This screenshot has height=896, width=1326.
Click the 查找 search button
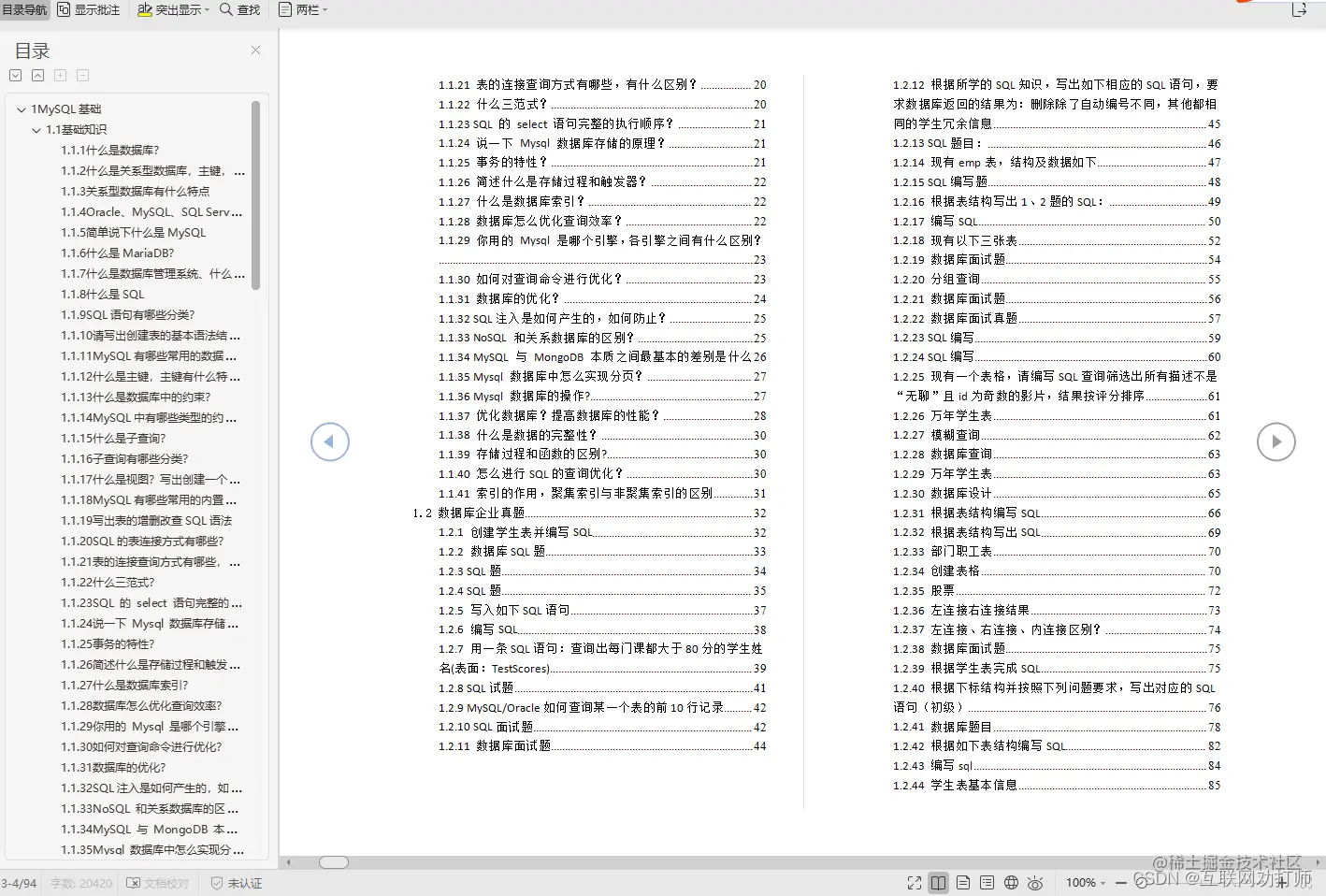pos(240,9)
